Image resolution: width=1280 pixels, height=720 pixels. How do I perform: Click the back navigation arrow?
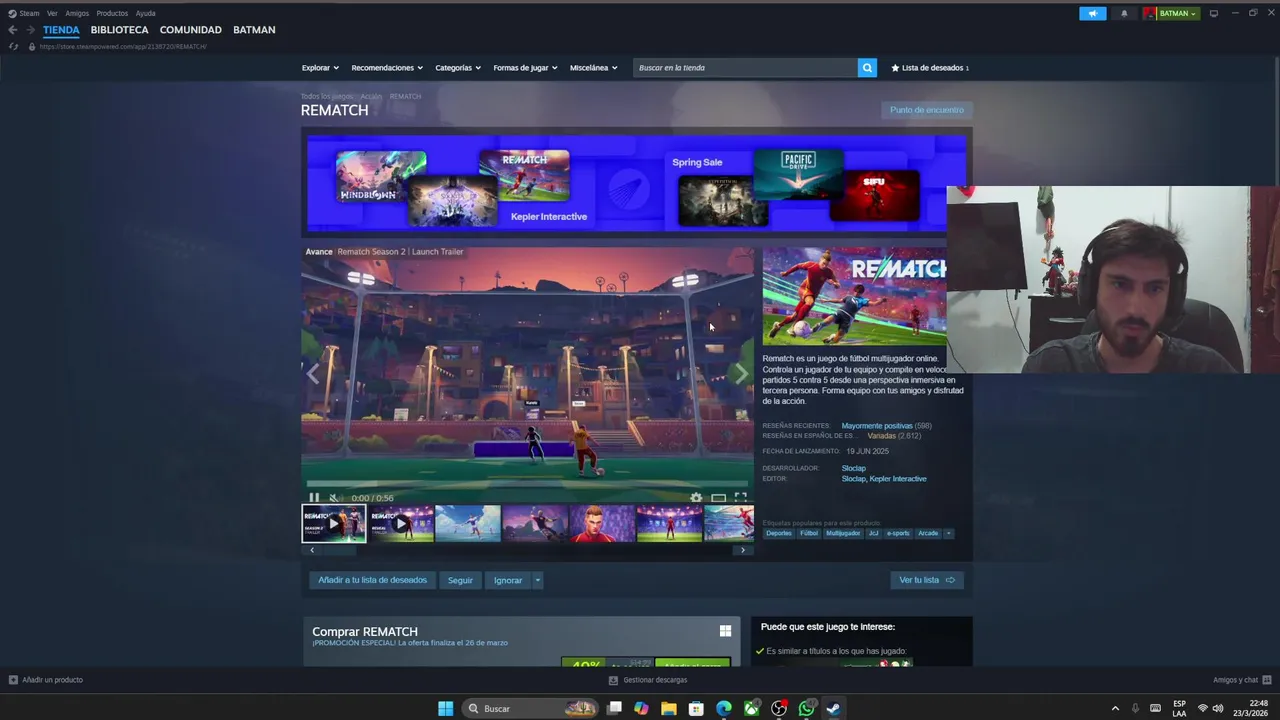click(x=13, y=30)
